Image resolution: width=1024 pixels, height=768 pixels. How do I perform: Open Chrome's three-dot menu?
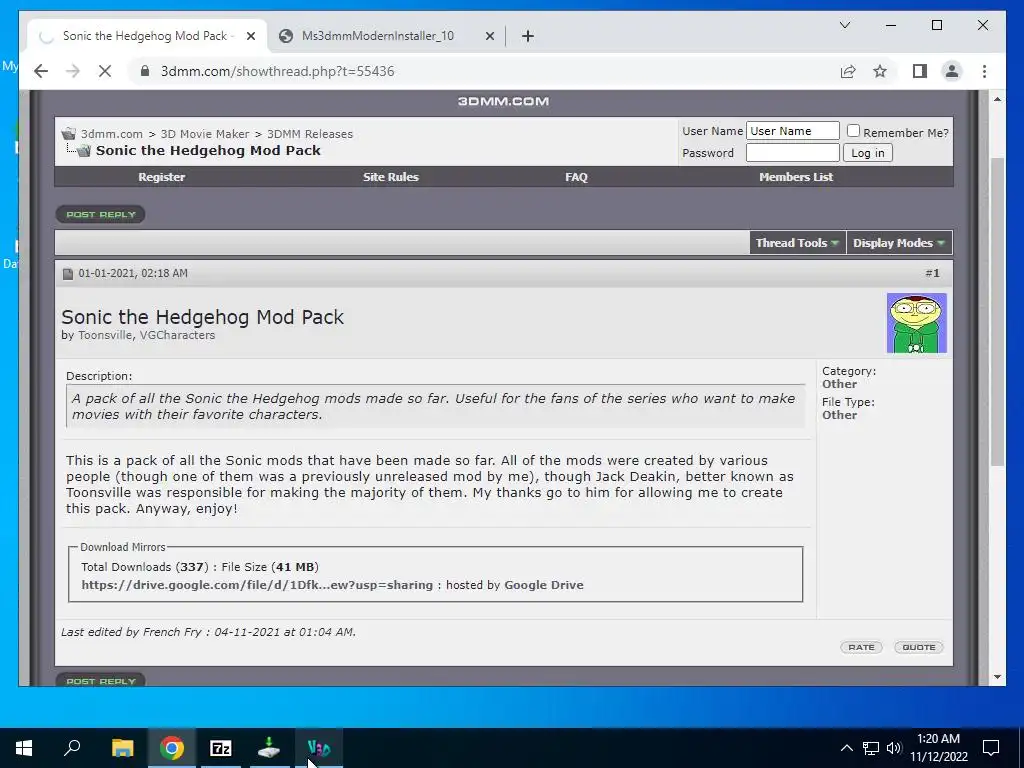point(984,71)
